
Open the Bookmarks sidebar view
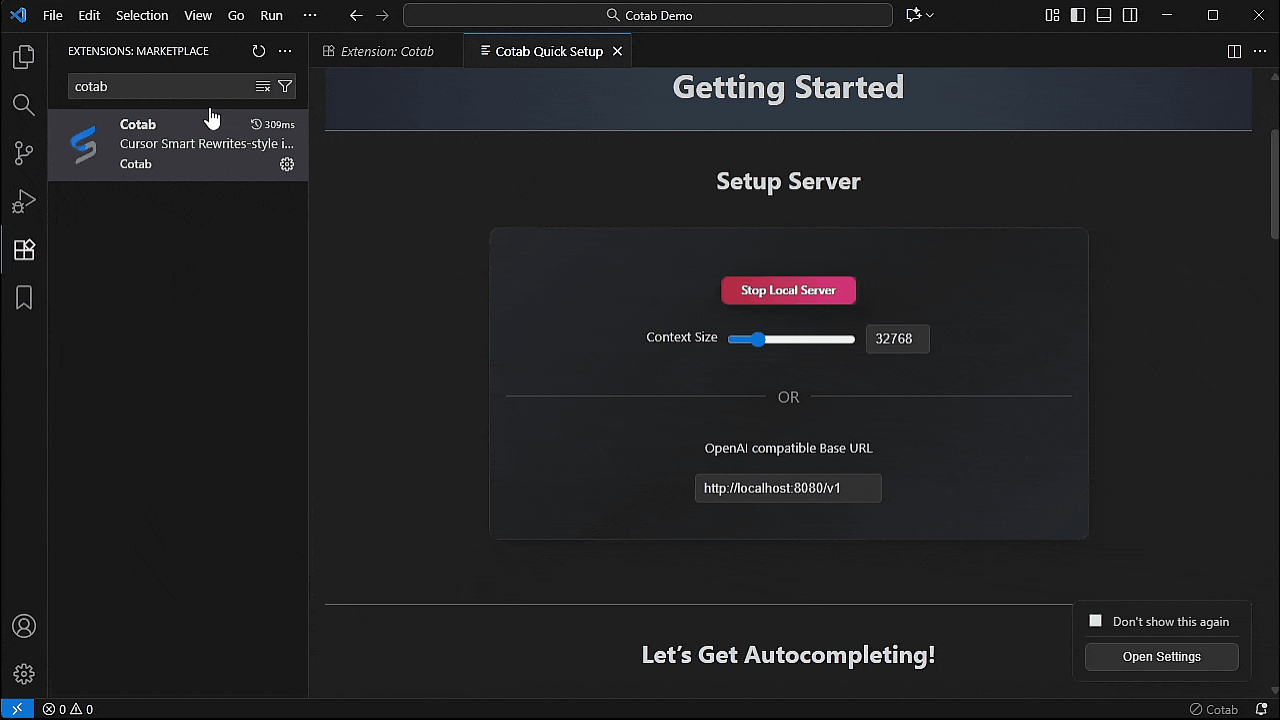[23, 297]
